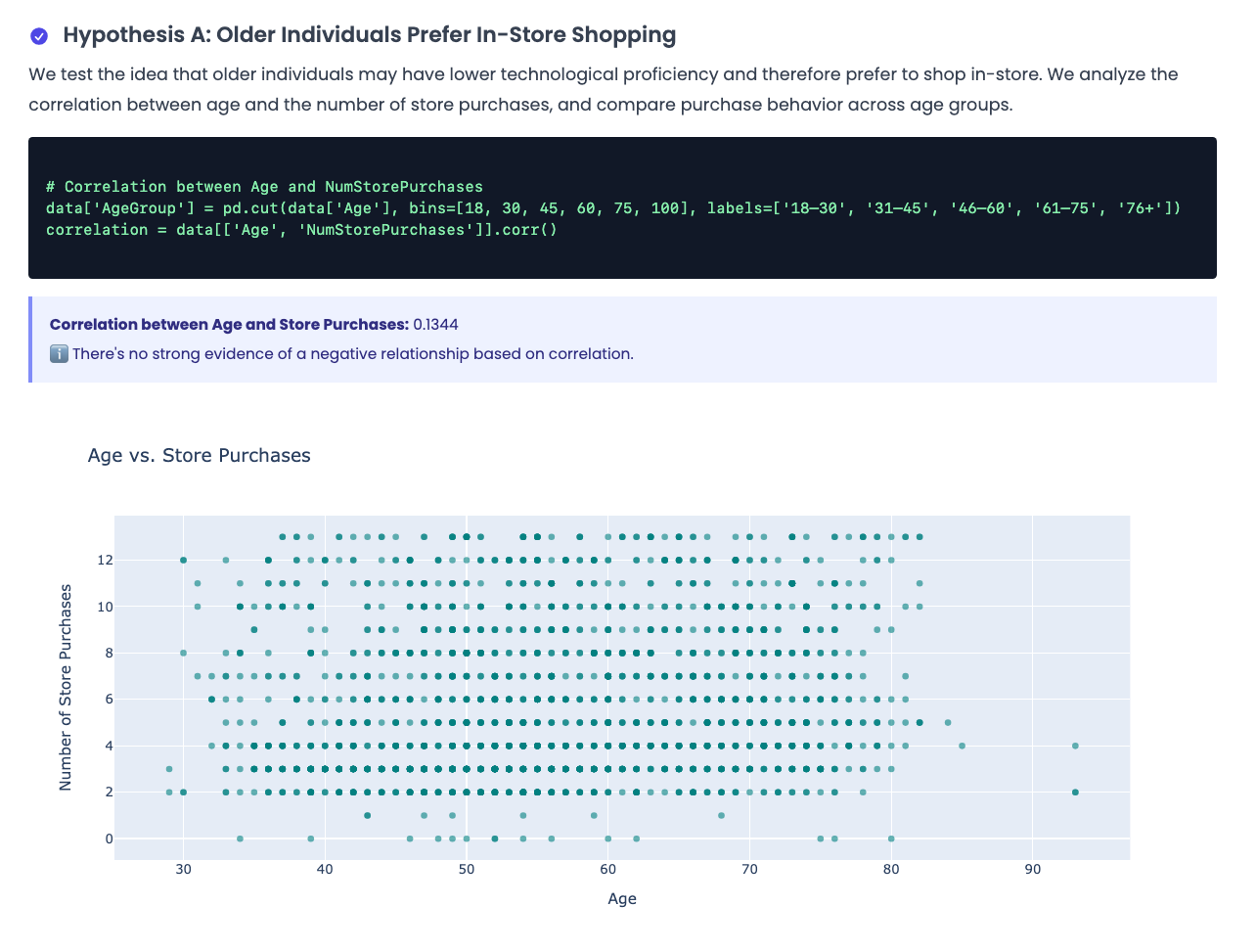Click the data point at age 85, 4 purchases
Viewport: 1256px width, 952px height.
pyautogui.click(x=962, y=746)
